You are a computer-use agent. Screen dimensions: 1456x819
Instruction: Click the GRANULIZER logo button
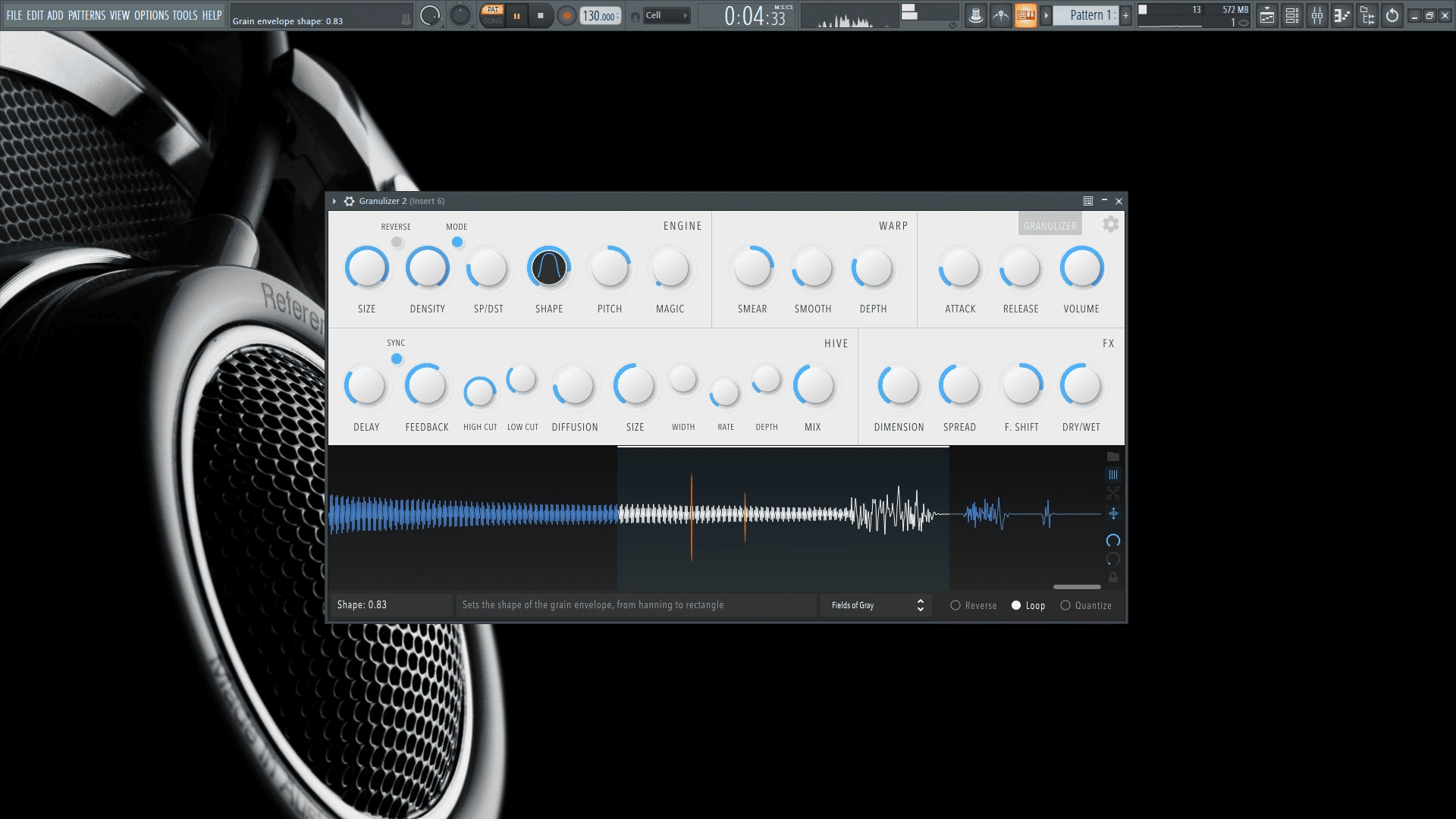tap(1050, 225)
